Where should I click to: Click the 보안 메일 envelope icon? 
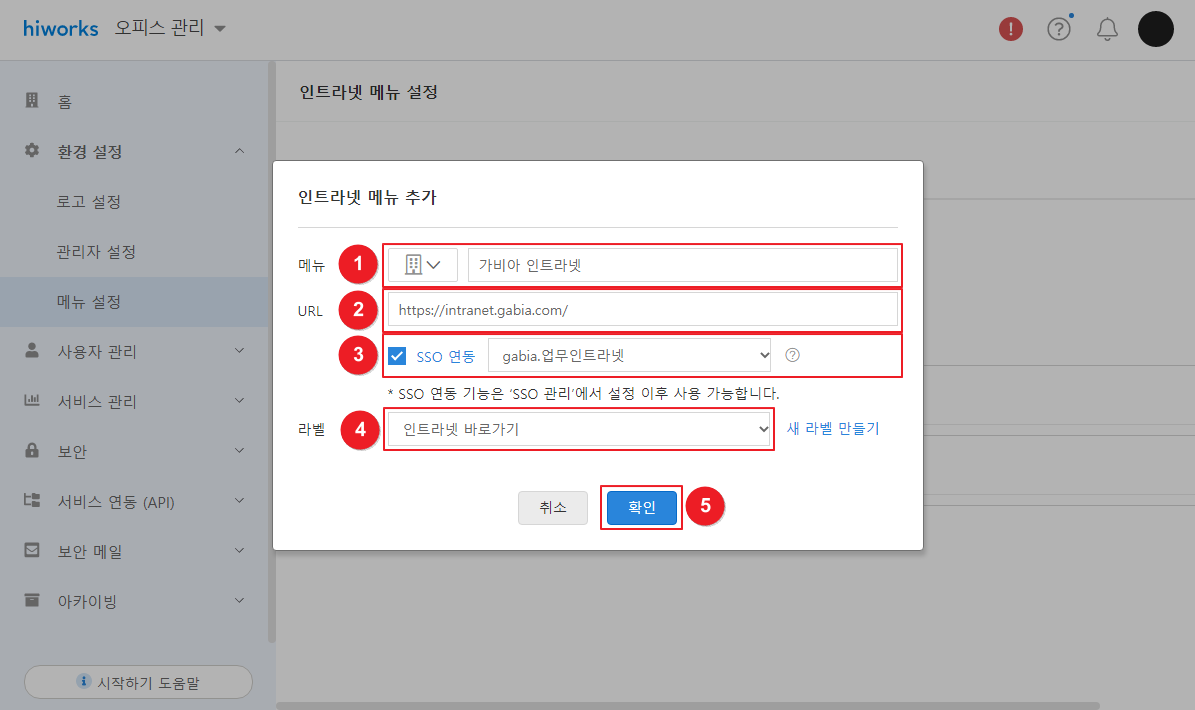tap(32, 550)
